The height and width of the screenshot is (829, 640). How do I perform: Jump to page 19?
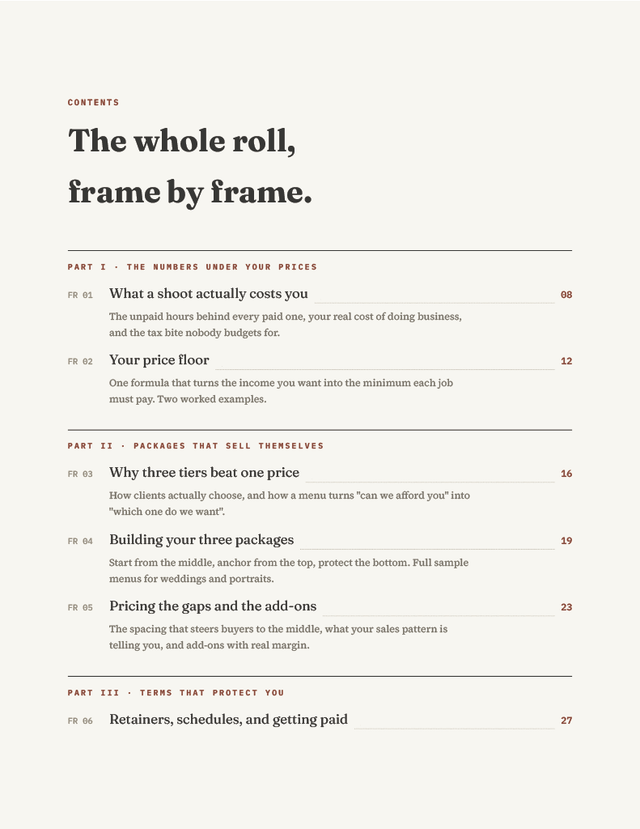click(566, 541)
